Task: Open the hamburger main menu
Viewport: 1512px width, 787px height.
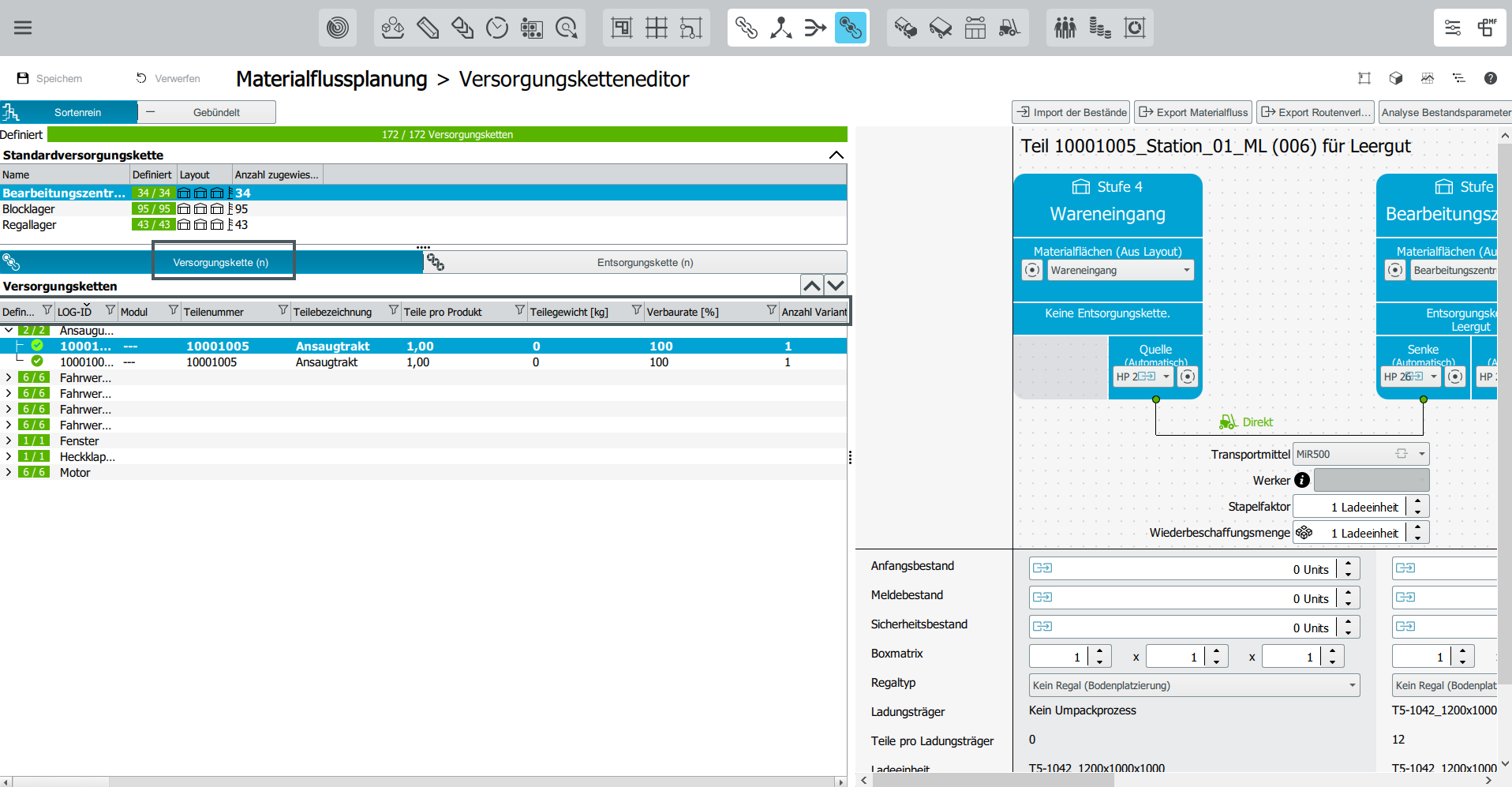Action: [23, 28]
